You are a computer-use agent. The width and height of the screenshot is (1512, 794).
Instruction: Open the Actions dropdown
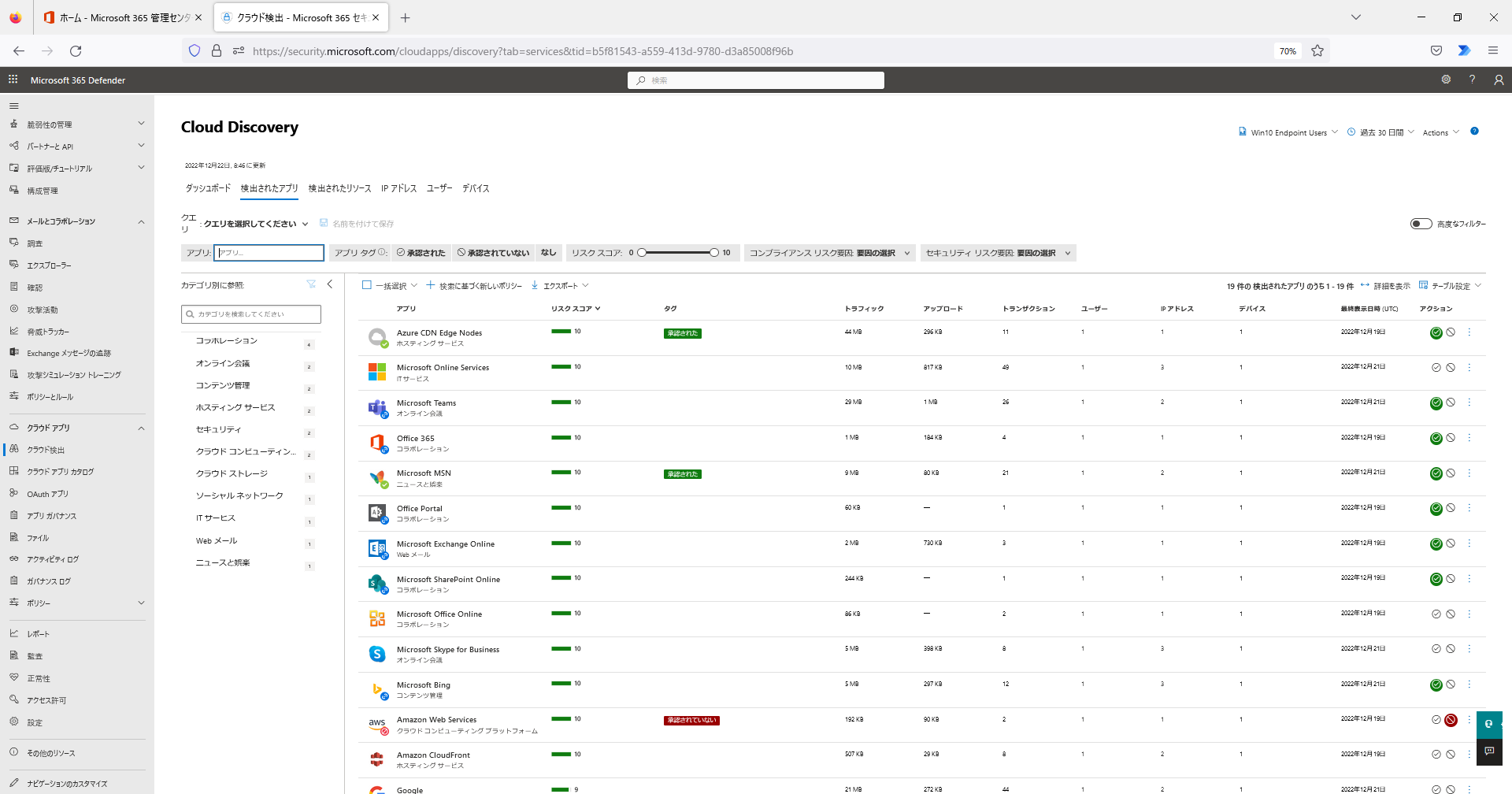coord(1441,132)
